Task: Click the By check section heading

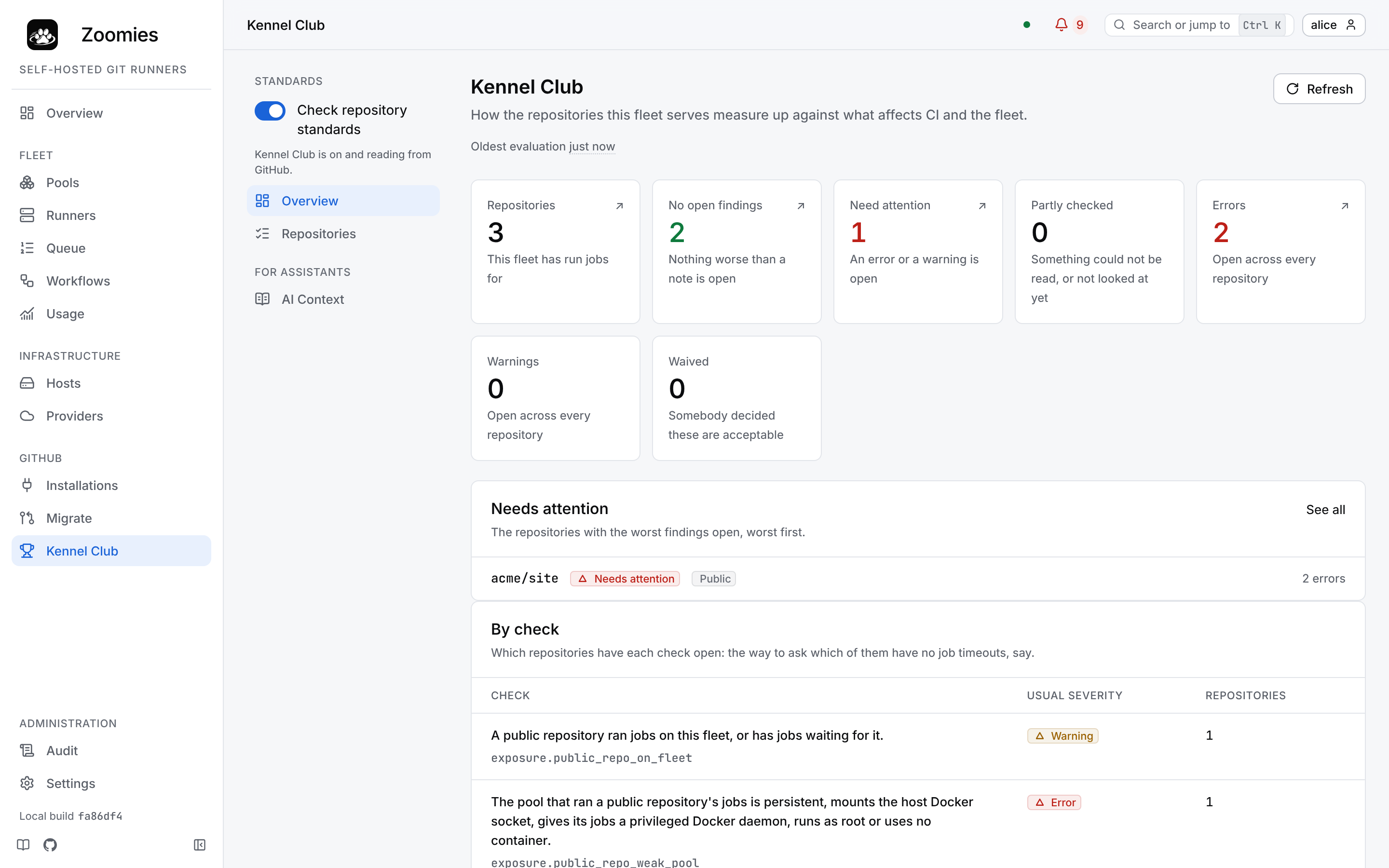Action: pyautogui.click(x=525, y=629)
